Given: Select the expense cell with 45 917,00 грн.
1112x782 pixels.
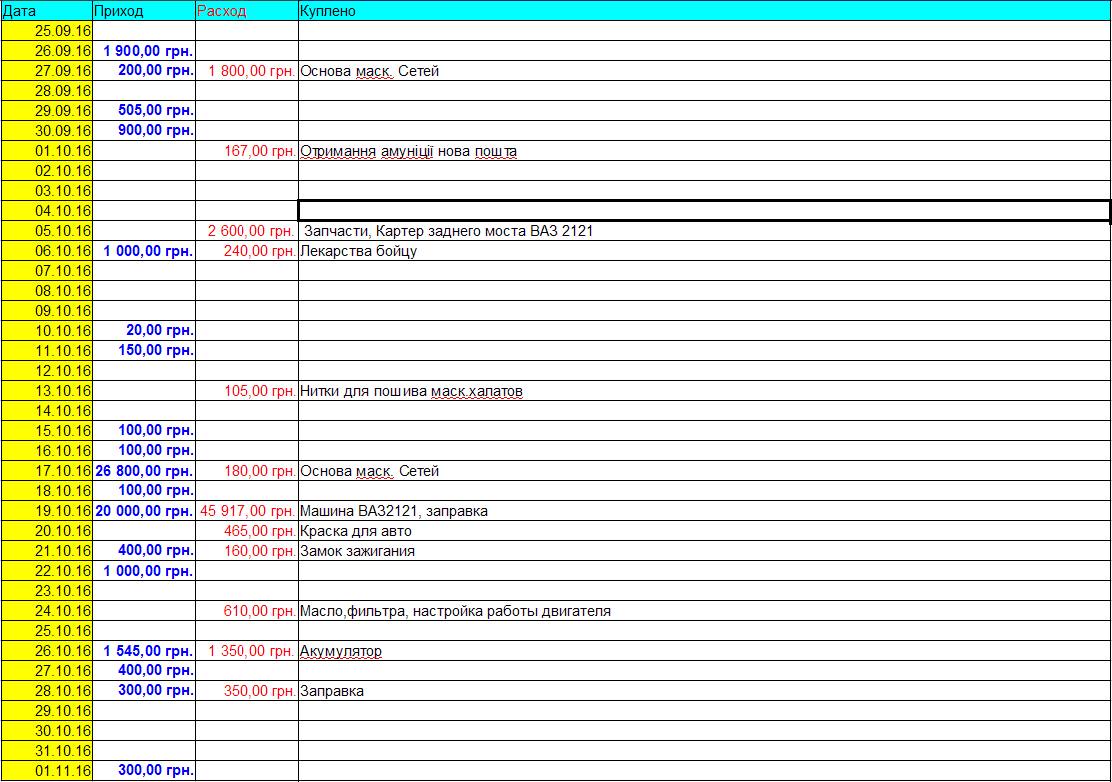Looking at the screenshot, I should point(247,511).
